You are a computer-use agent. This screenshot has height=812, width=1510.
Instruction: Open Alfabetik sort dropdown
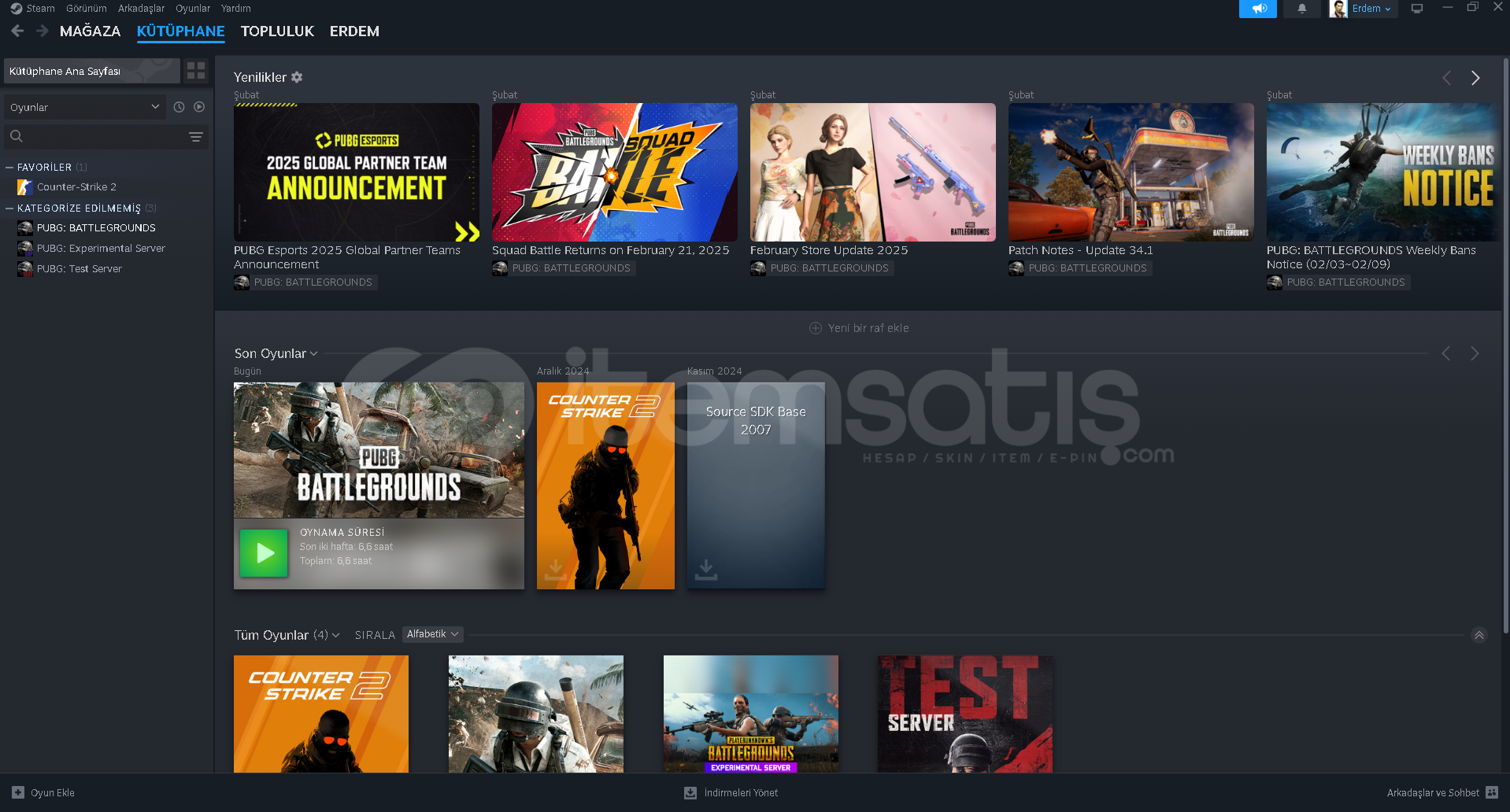(432, 634)
